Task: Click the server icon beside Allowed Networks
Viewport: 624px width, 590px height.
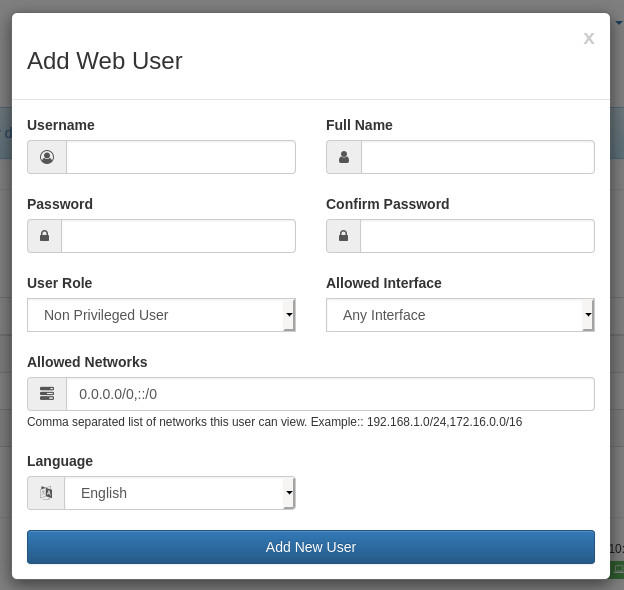Action: pos(47,394)
